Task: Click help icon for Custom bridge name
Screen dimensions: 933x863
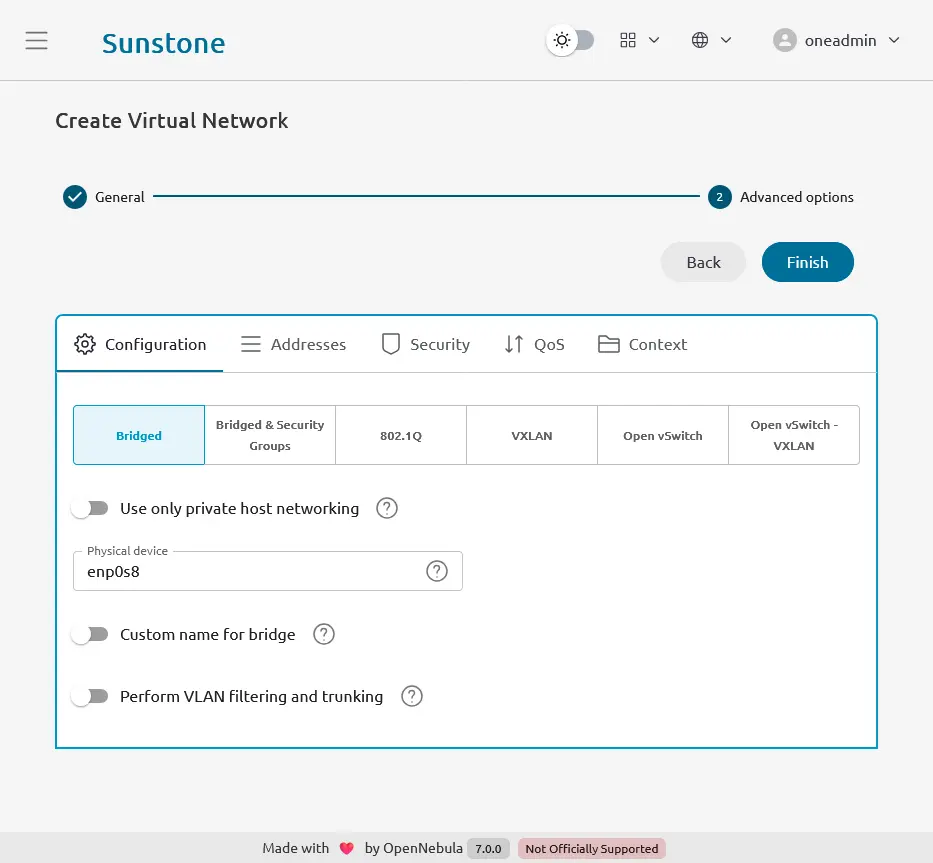Action: click(x=324, y=634)
